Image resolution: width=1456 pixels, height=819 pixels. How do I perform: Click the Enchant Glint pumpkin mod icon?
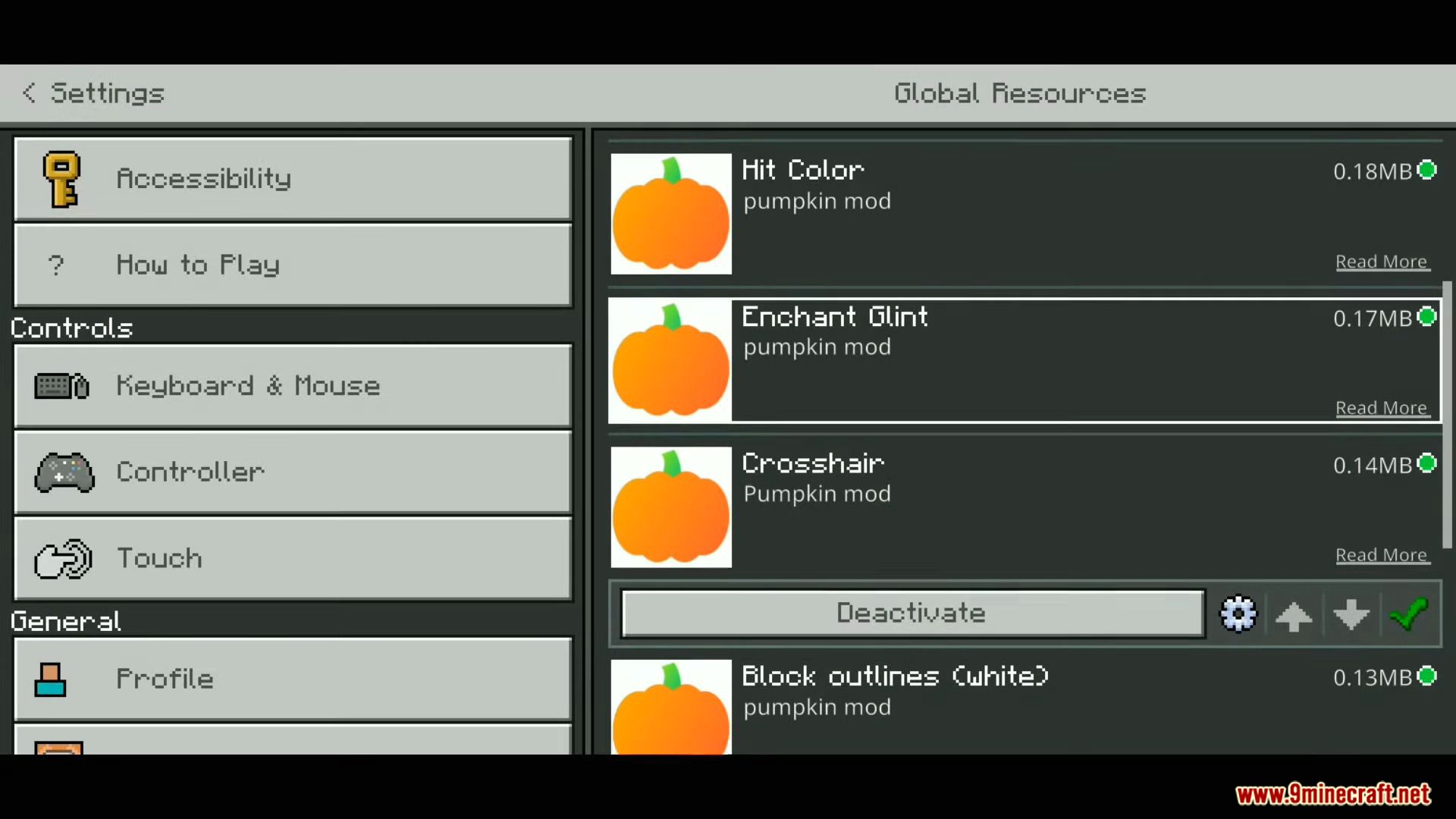point(670,360)
